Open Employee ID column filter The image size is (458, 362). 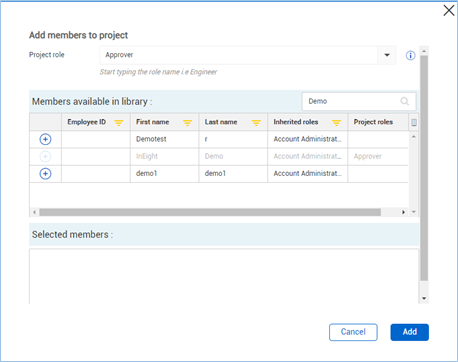click(x=119, y=123)
